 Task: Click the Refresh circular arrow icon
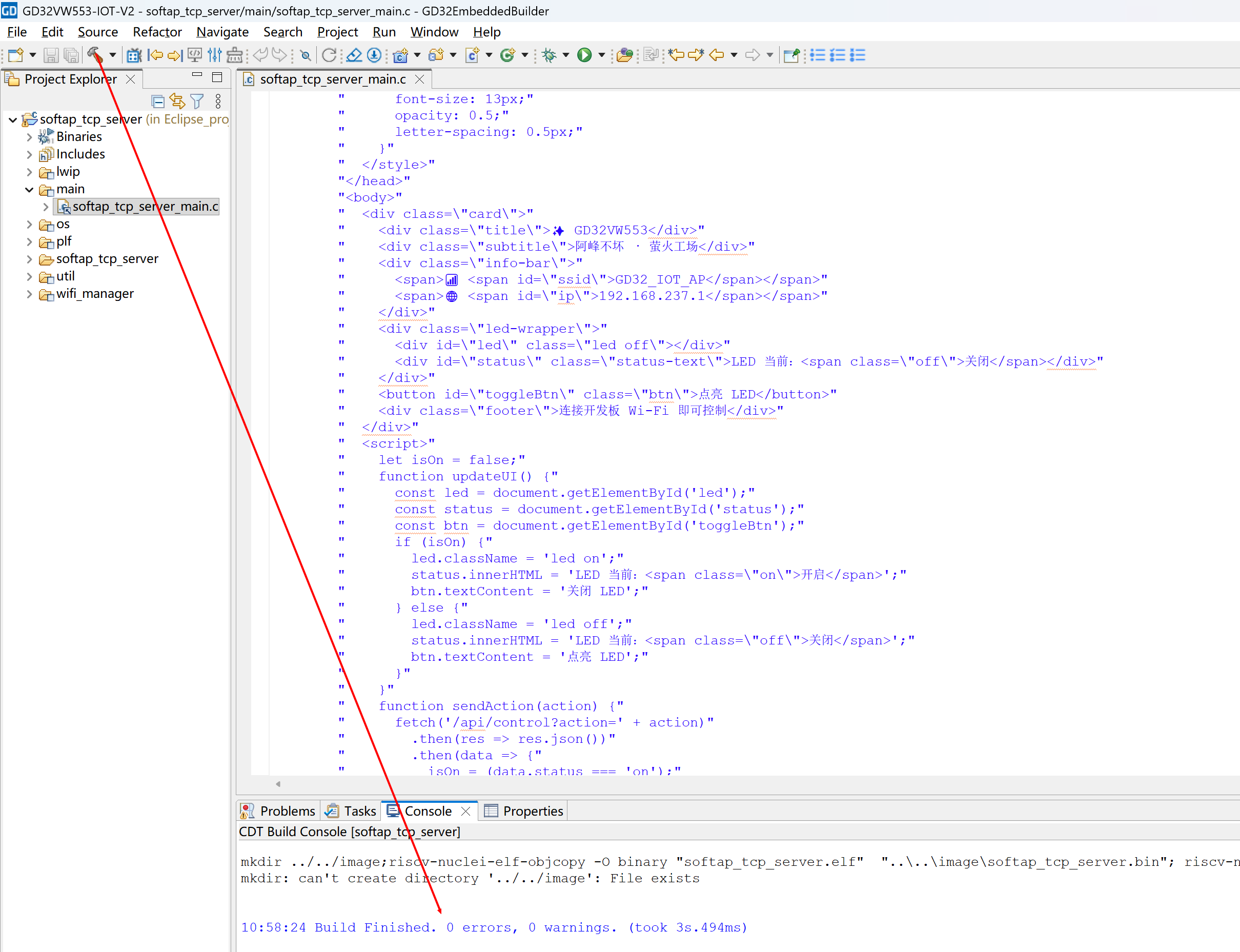(x=329, y=55)
